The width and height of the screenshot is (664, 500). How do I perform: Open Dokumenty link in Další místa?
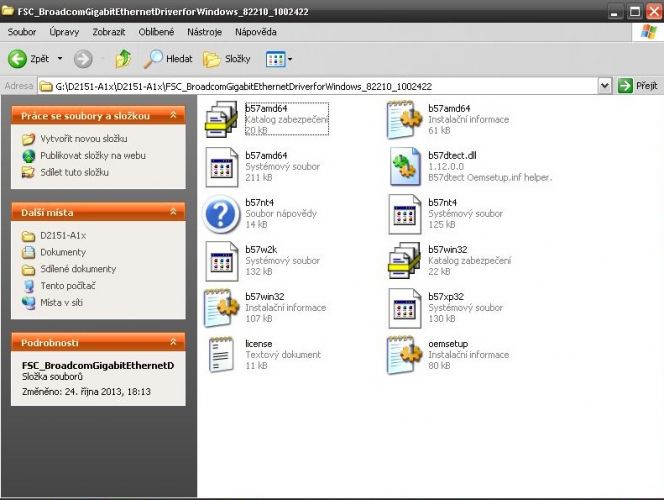click(x=63, y=252)
